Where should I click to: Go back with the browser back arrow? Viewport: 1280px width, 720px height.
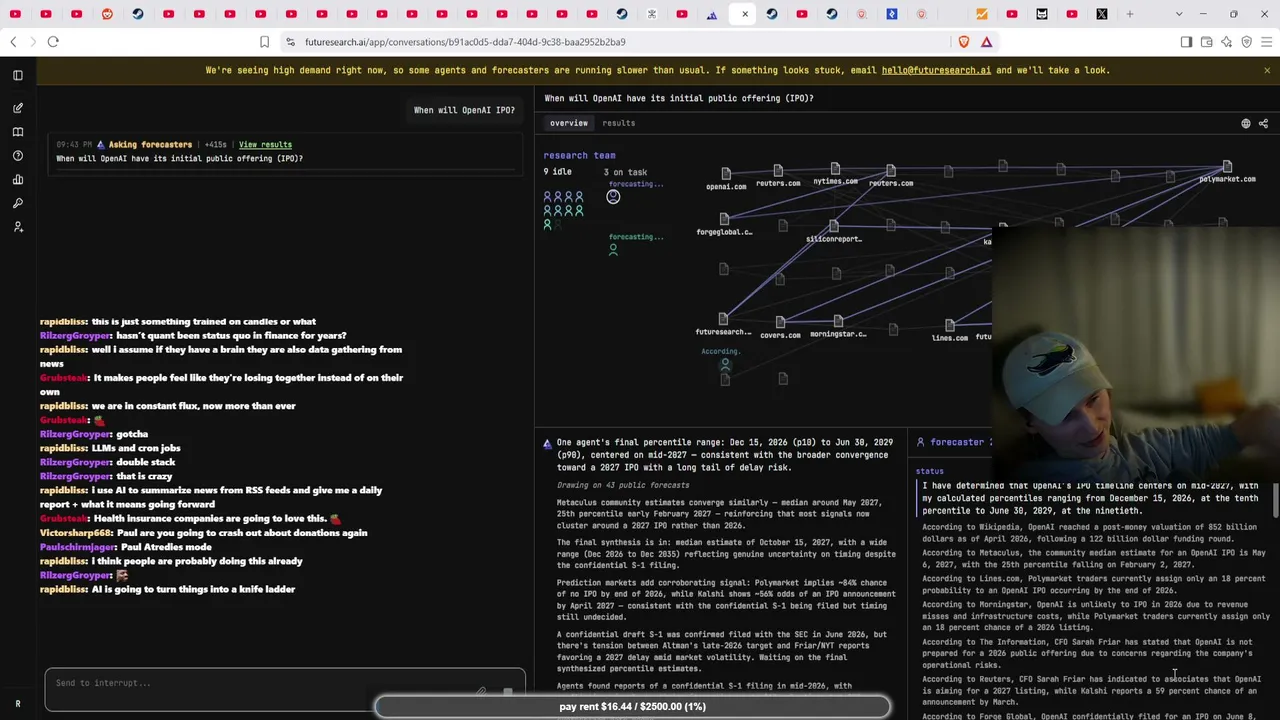(13, 42)
